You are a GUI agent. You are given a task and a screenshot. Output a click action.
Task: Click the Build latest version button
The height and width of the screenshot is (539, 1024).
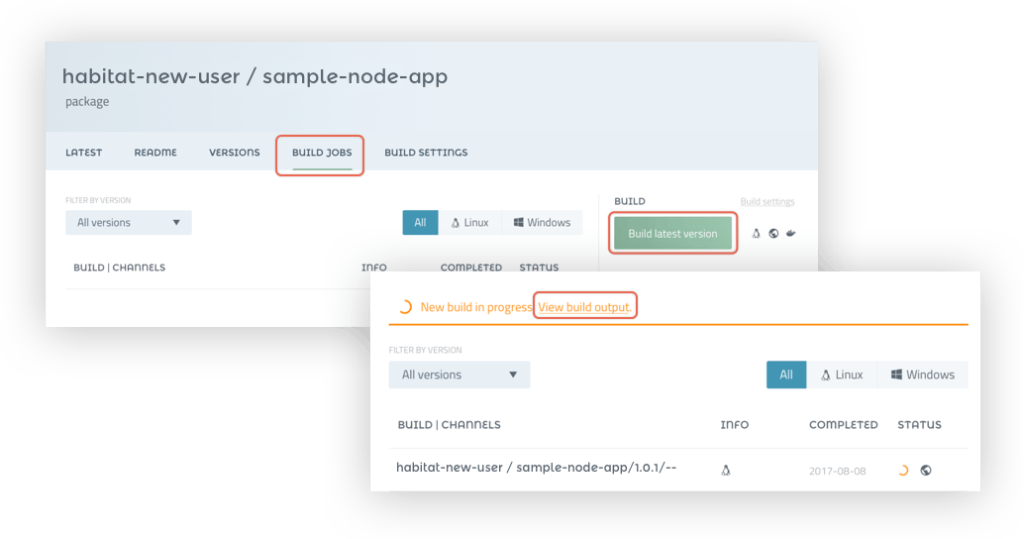click(672, 234)
